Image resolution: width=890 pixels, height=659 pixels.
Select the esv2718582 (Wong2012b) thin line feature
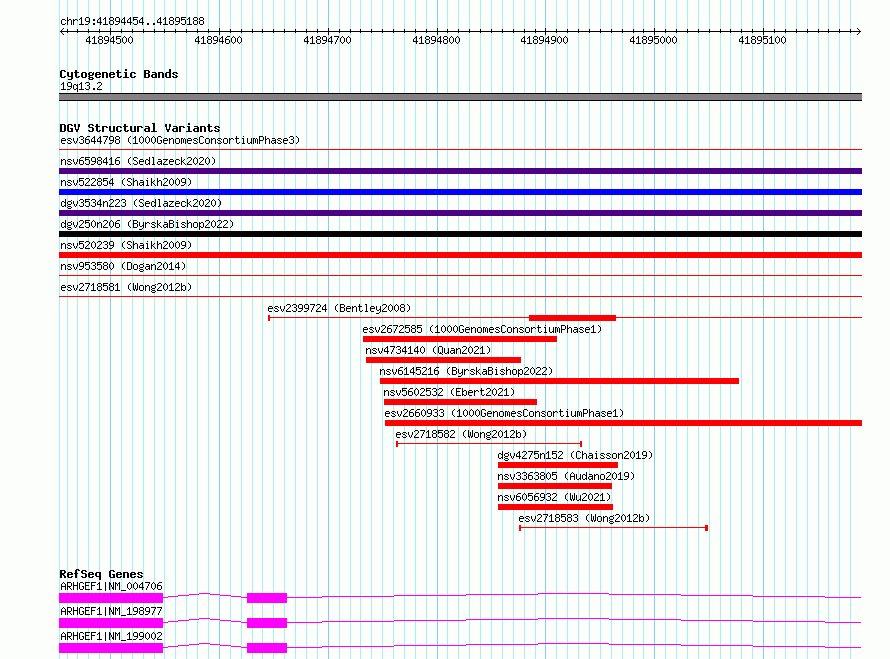[x=489, y=444]
